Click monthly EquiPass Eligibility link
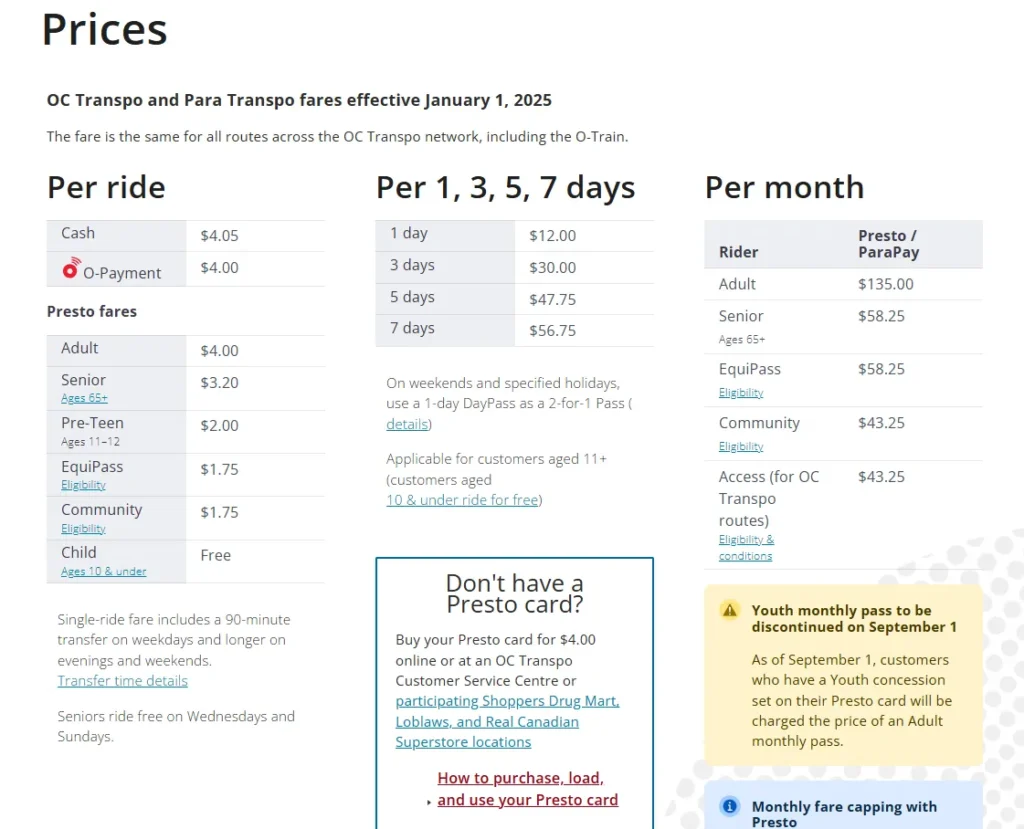 740,393
